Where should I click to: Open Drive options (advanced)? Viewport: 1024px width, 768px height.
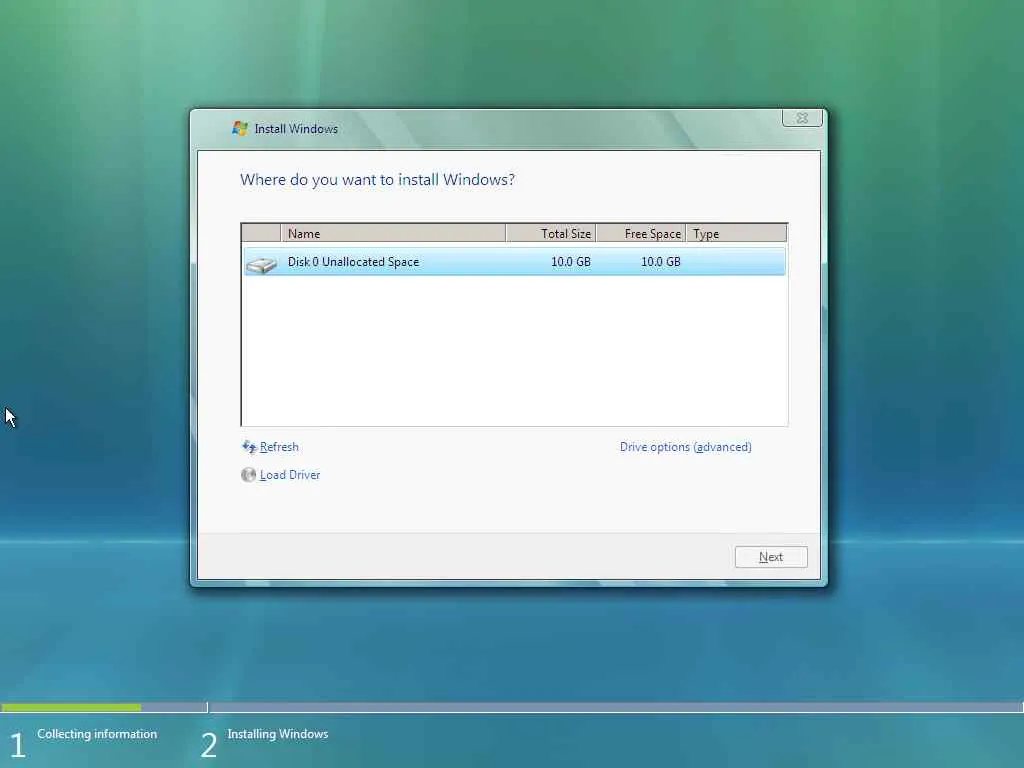tap(686, 447)
